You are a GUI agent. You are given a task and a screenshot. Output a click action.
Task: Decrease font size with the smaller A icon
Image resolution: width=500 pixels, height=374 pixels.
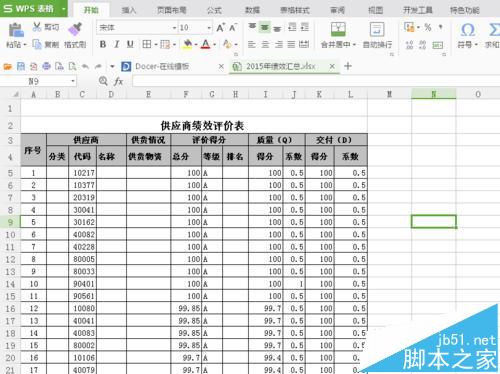pyautogui.click(x=233, y=27)
